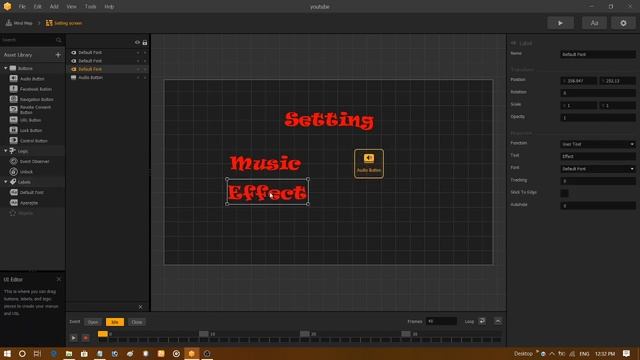Image resolution: width=640 pixels, height=360 pixels.
Task: Start timeline recording with red button
Action: (86, 338)
